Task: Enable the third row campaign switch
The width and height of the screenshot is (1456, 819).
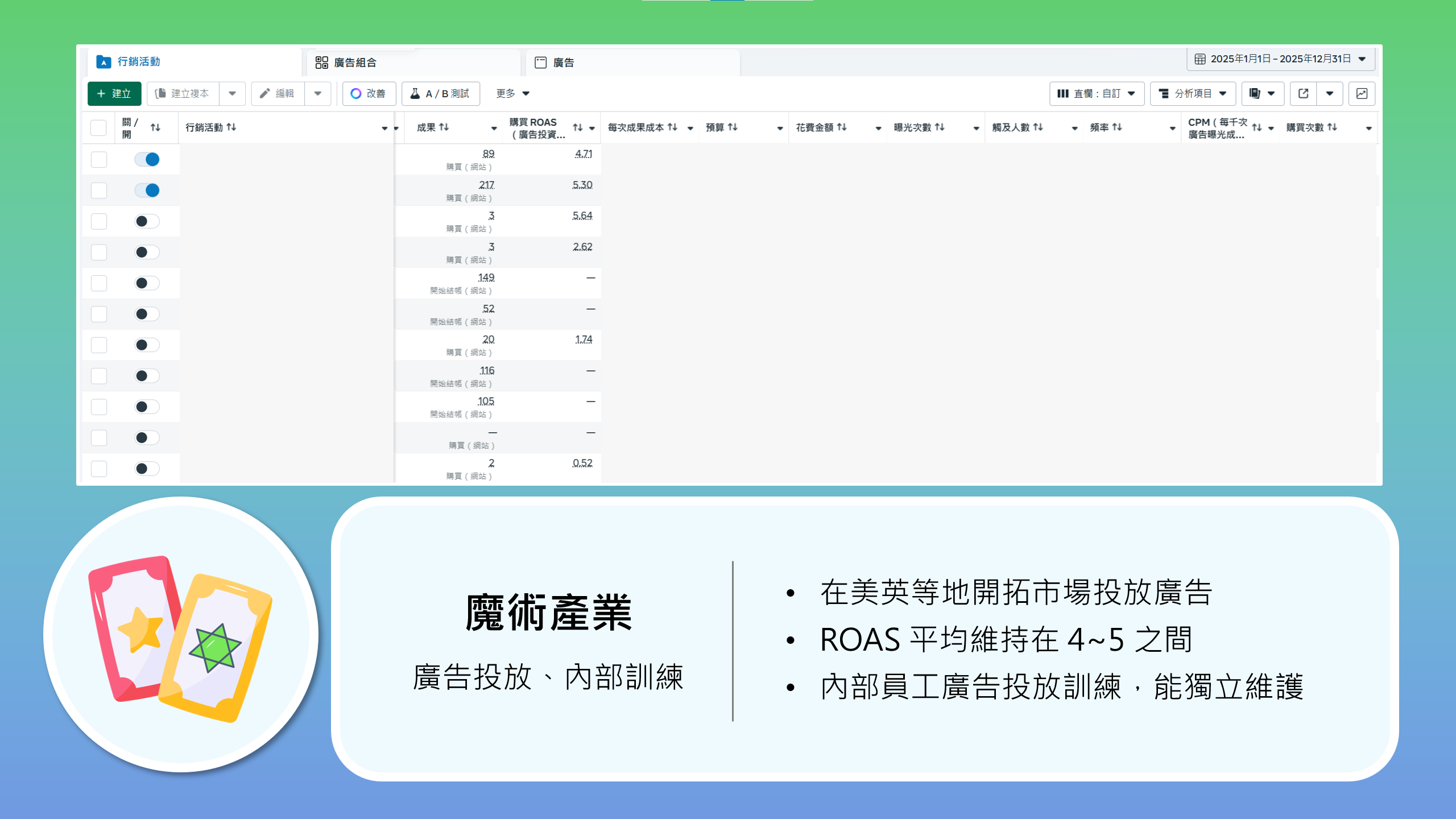Action: pyautogui.click(x=147, y=221)
